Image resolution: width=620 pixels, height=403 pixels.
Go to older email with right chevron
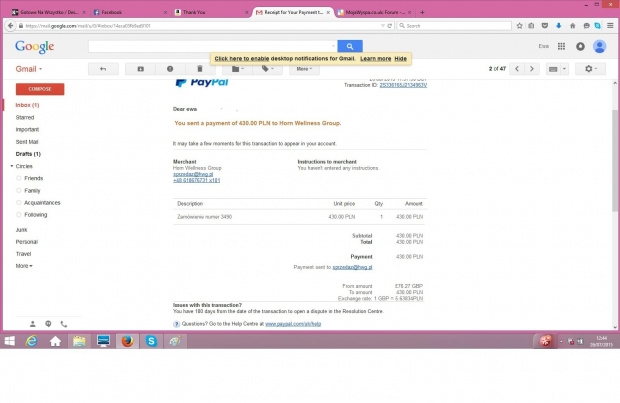(x=532, y=69)
